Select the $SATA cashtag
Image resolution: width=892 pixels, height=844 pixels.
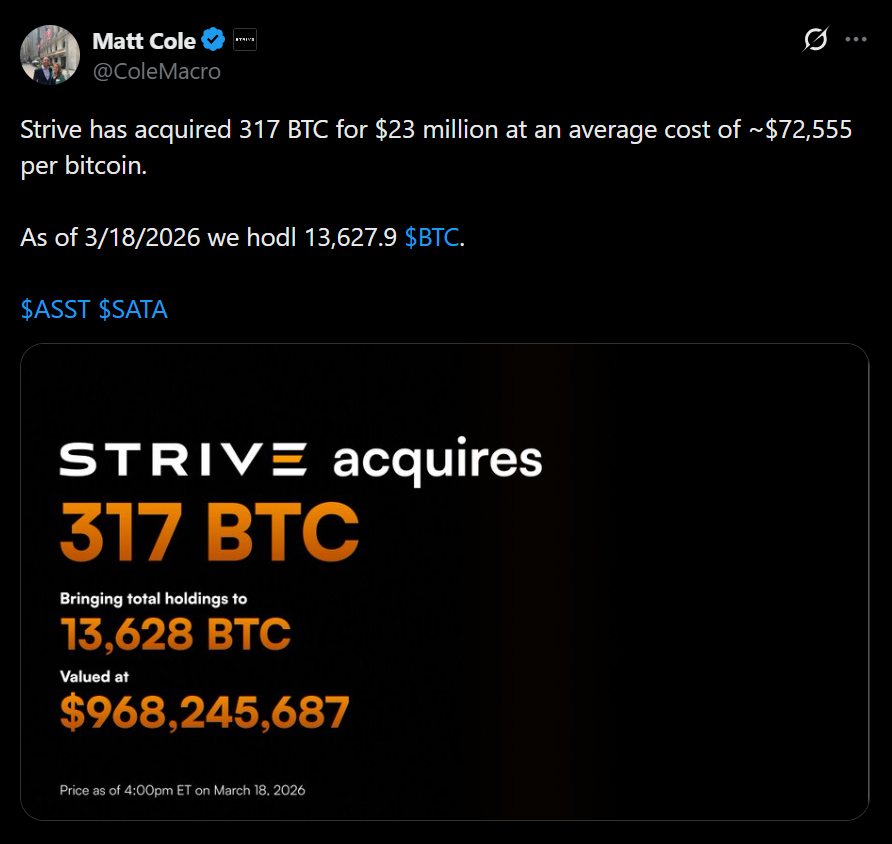133,310
